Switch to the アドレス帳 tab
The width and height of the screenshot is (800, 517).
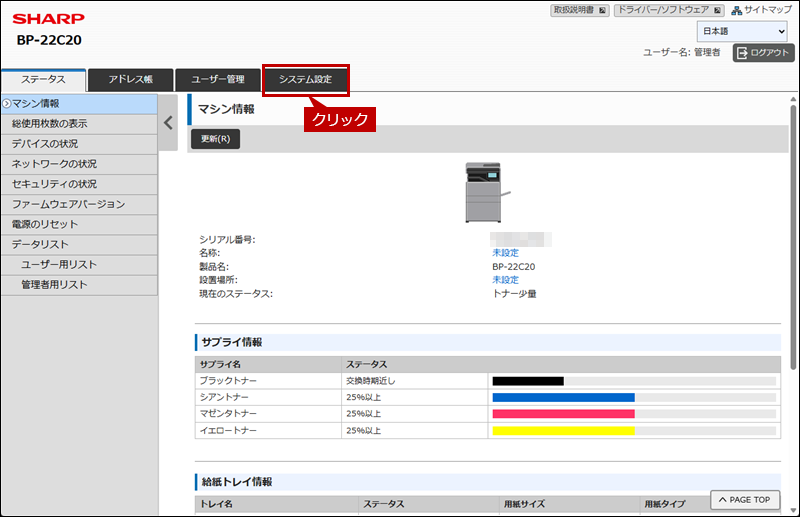pos(131,80)
